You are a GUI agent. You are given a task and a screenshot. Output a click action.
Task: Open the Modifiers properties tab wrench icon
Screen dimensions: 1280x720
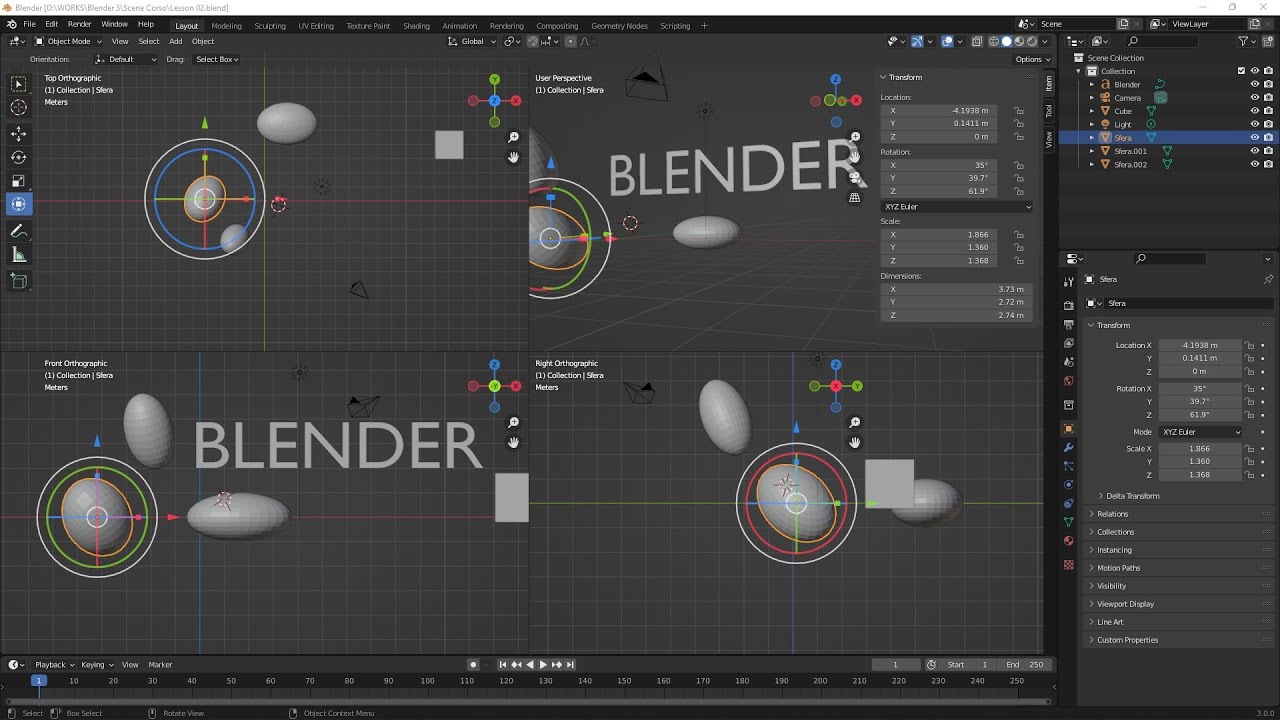(x=1069, y=447)
